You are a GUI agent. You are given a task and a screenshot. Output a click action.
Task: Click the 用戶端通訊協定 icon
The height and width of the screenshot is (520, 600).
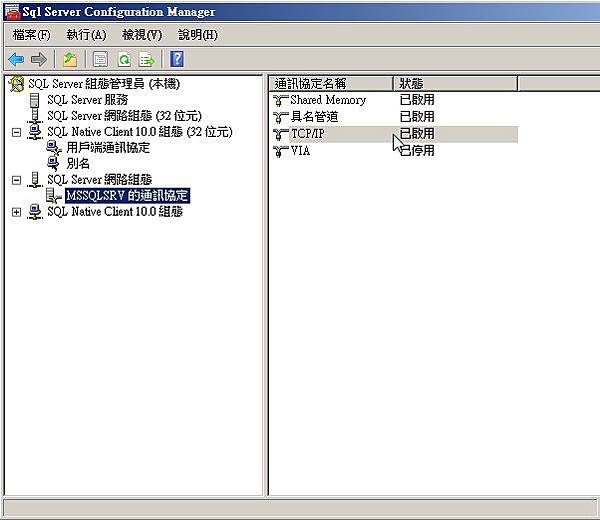[54, 148]
